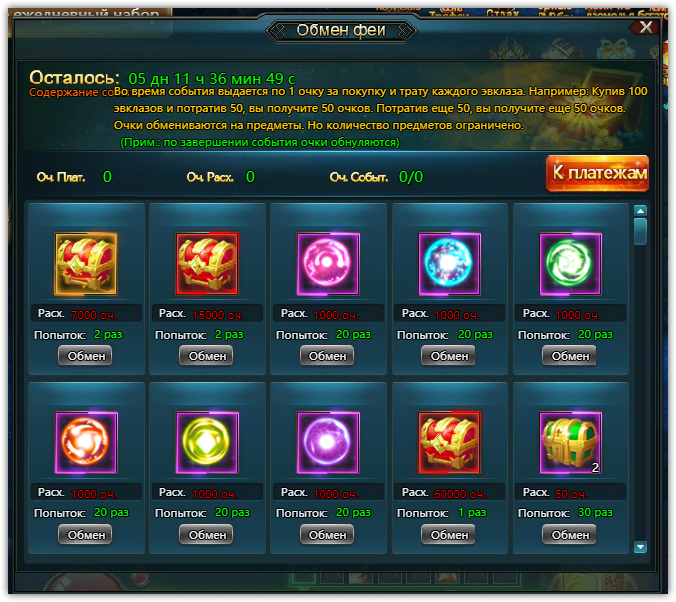The width and height of the screenshot is (676, 602).
Task: Close the Обмен феи window
Action: click(x=645, y=27)
